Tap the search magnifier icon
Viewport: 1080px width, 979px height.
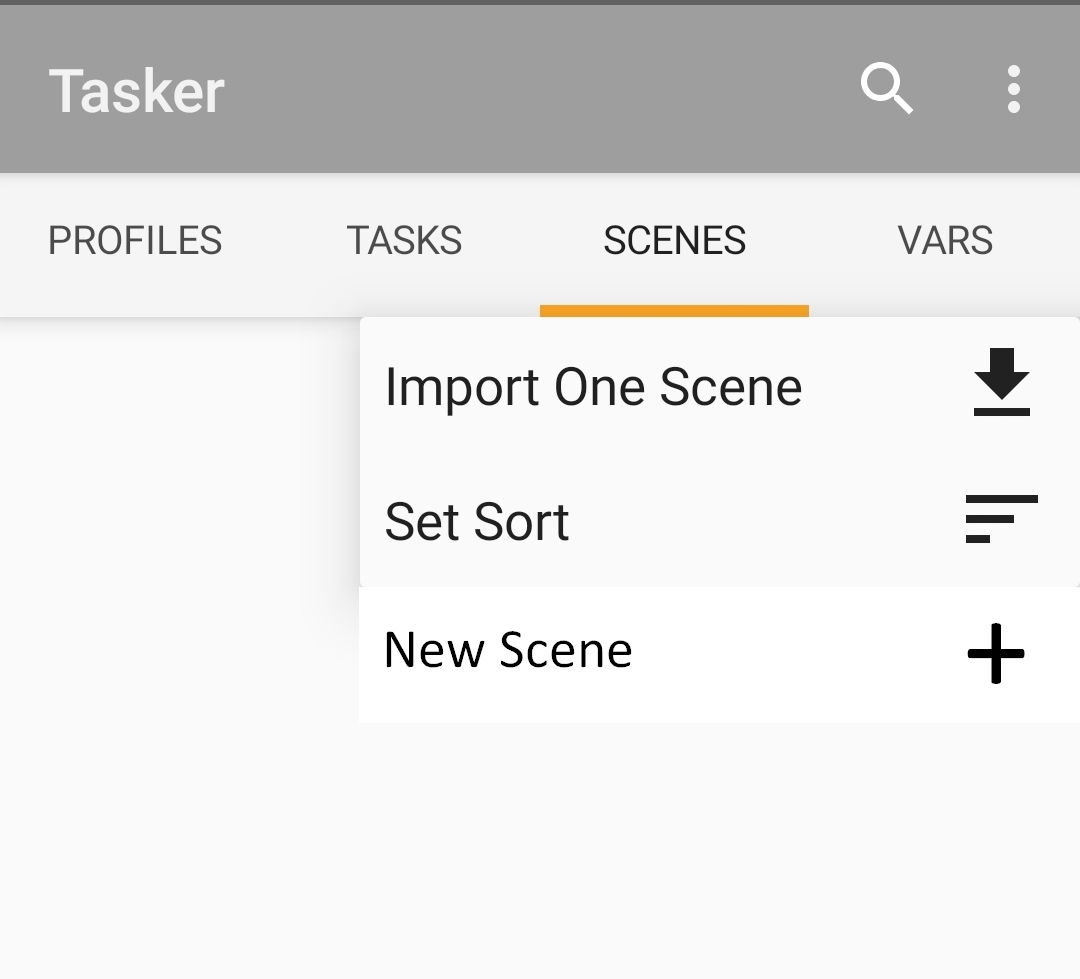[886, 89]
